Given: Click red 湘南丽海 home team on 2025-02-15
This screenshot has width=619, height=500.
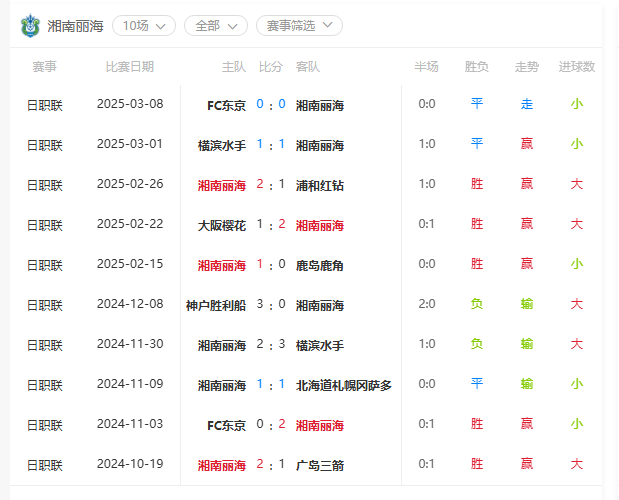Looking at the screenshot, I should click(221, 265).
